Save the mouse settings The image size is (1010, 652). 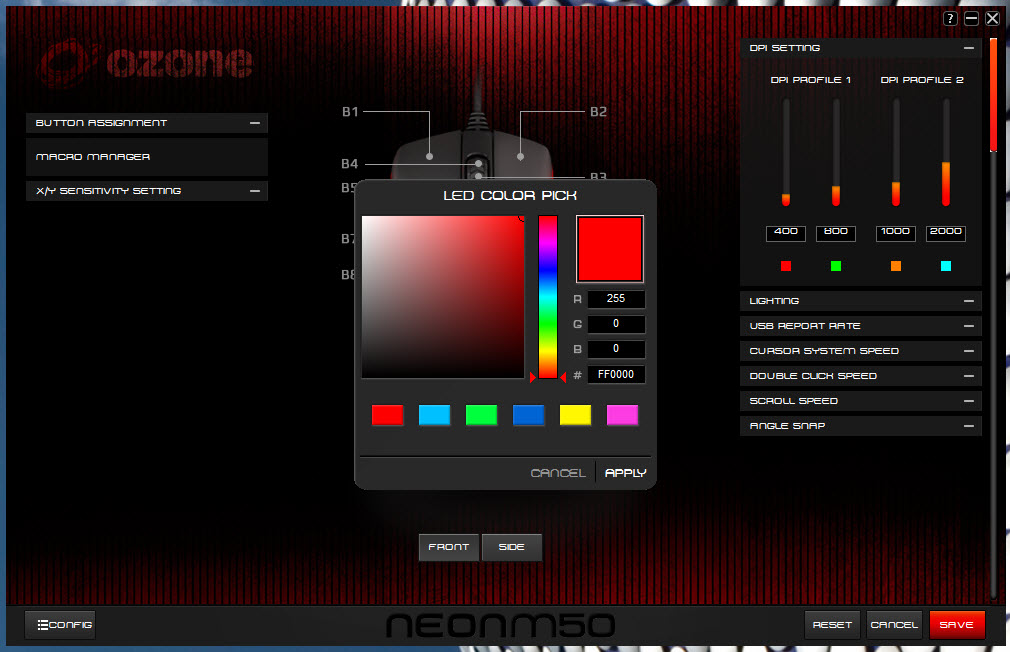tap(957, 625)
